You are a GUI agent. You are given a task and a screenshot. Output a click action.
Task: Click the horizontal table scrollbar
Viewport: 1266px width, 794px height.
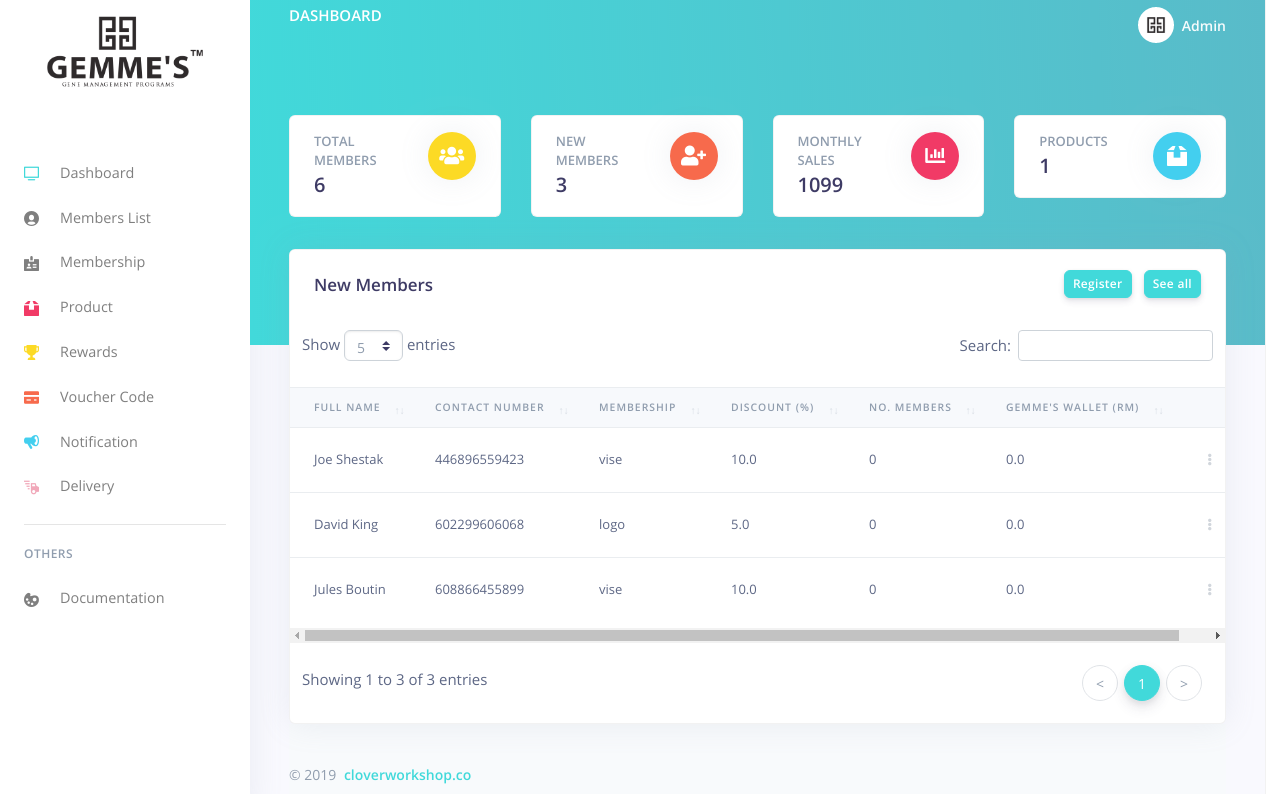point(741,636)
